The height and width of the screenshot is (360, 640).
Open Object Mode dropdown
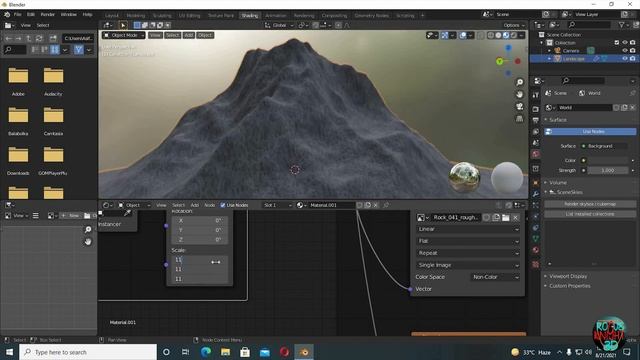coord(124,36)
